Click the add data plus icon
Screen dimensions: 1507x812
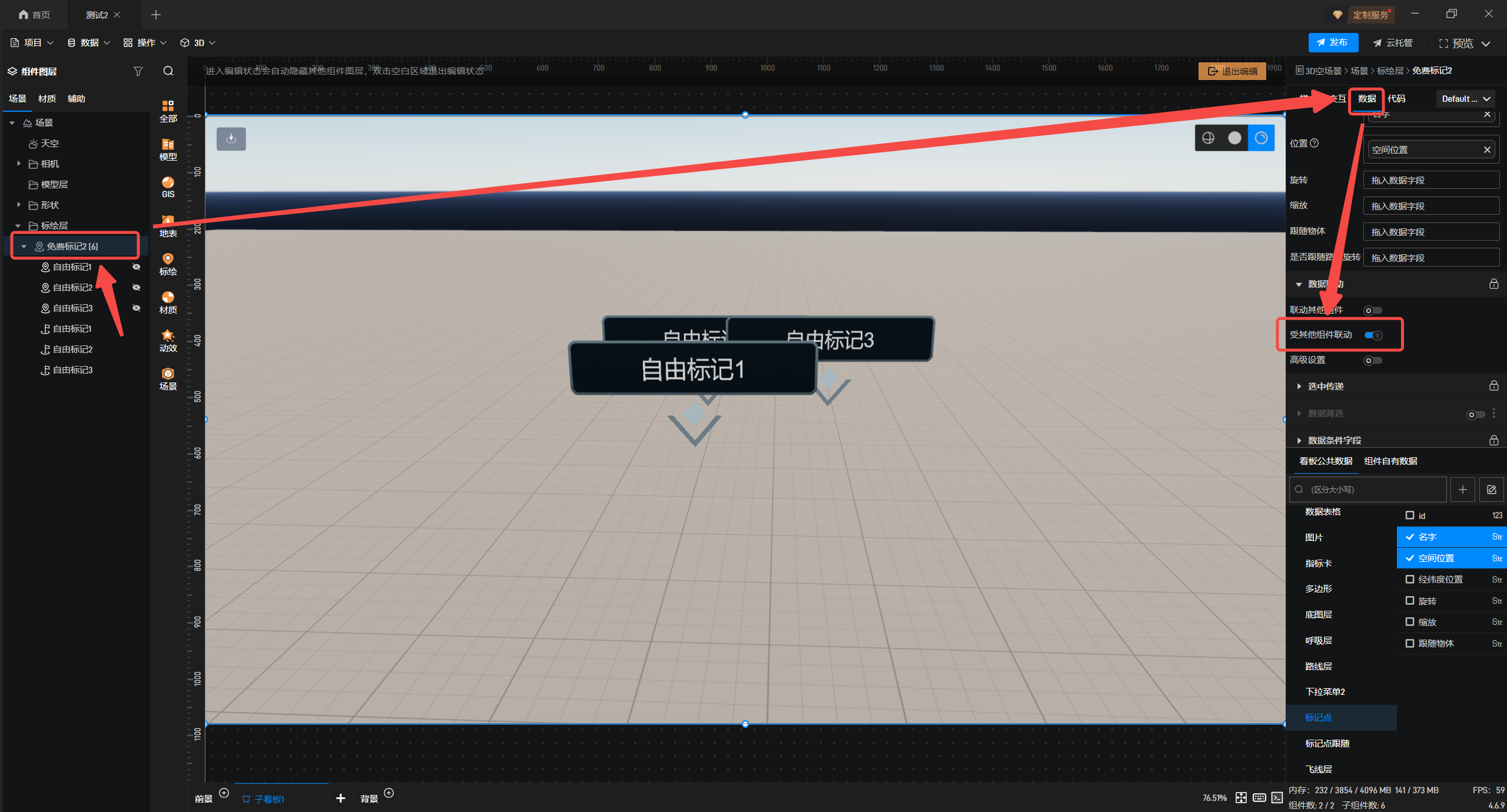(1463, 490)
